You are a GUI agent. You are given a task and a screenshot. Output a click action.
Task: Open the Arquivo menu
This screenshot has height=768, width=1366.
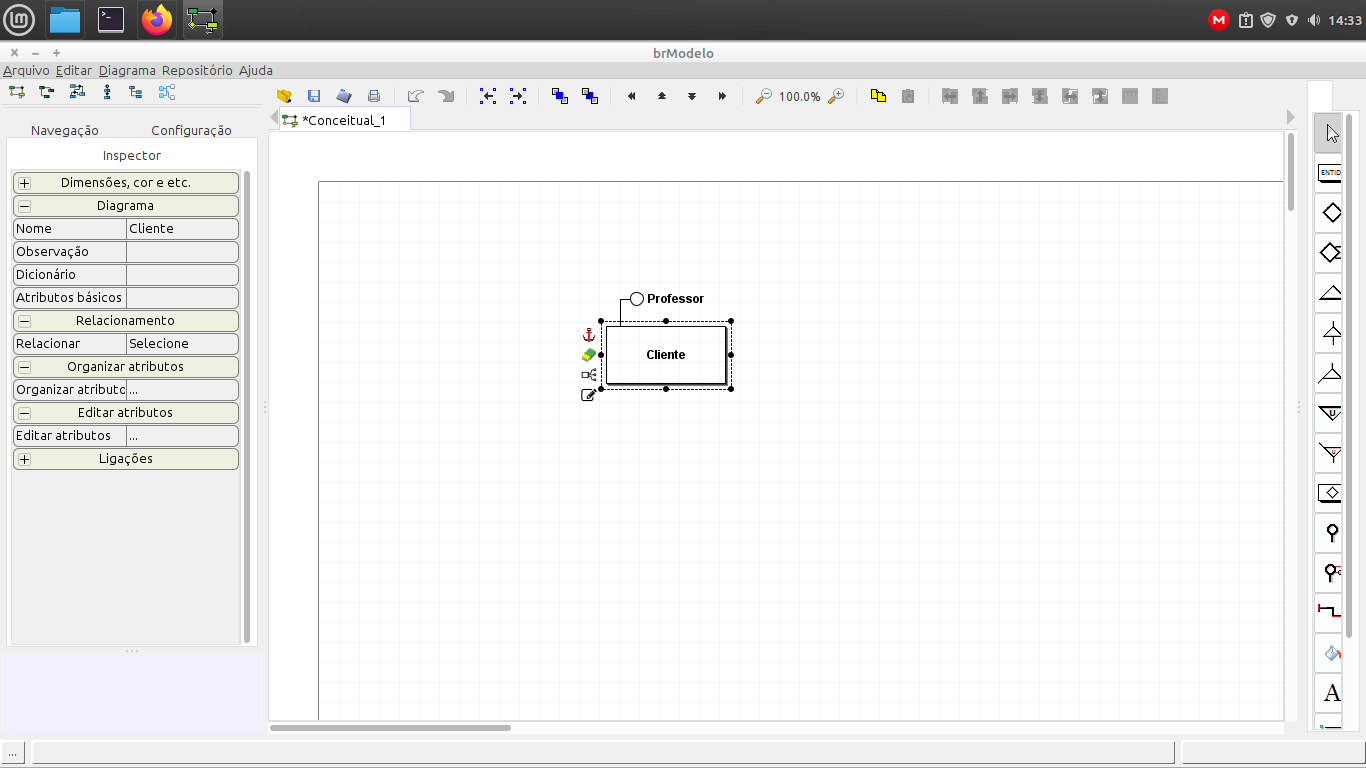pos(26,71)
